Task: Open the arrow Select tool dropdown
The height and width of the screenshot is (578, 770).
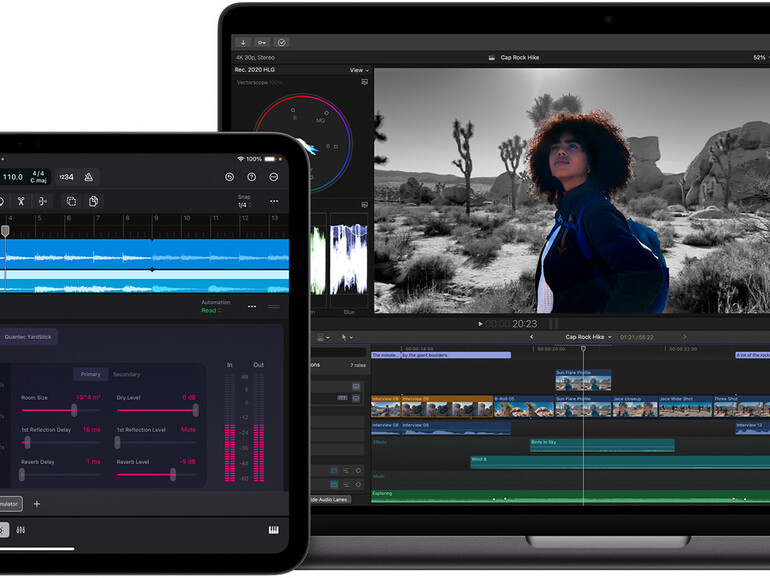Action: pyautogui.click(x=347, y=337)
